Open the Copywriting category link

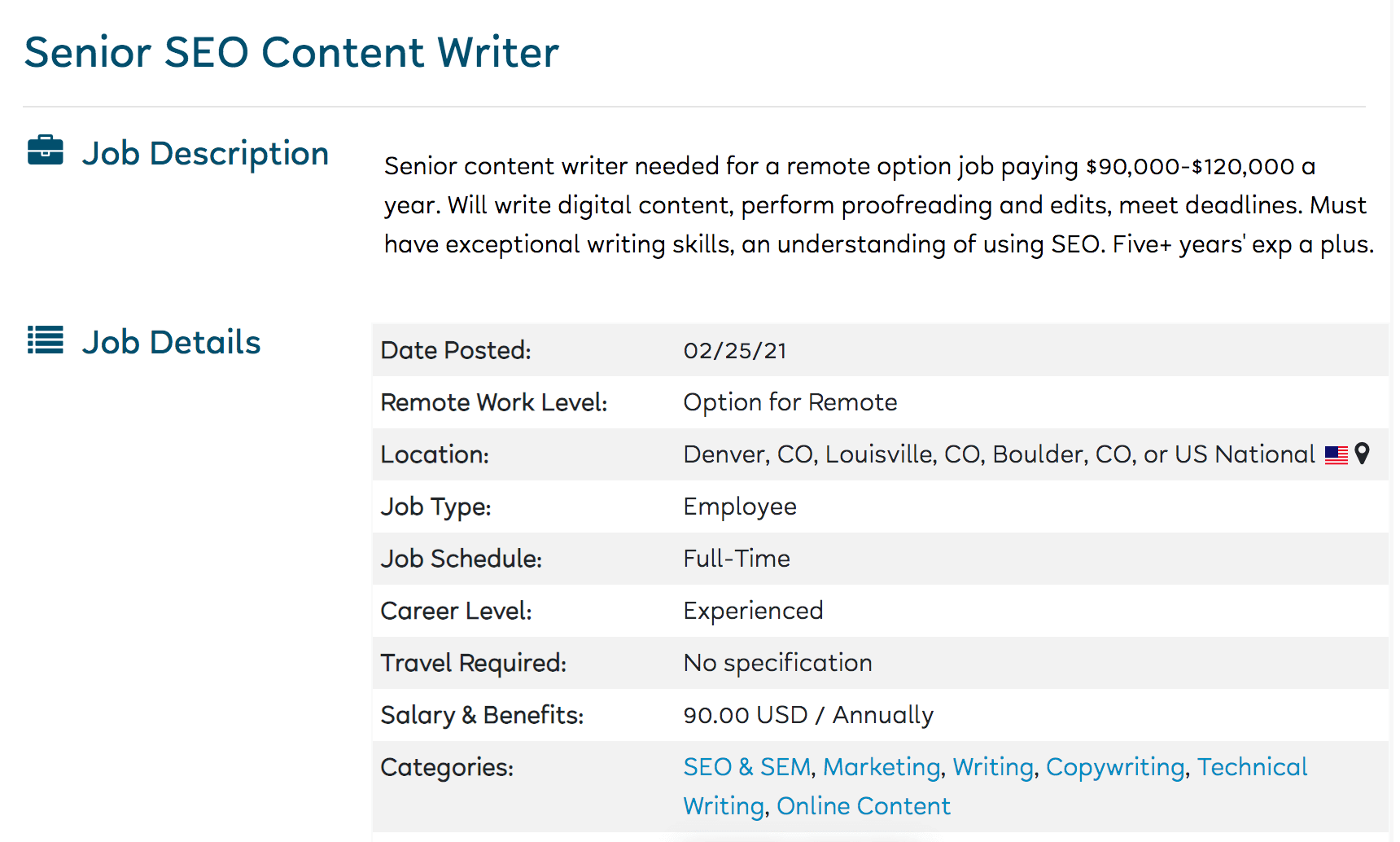pyautogui.click(x=1115, y=767)
